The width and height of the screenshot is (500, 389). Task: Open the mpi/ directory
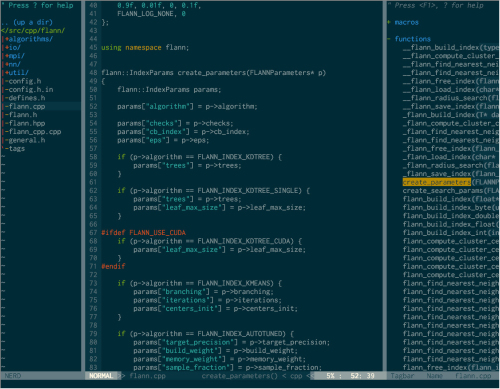click(15, 56)
